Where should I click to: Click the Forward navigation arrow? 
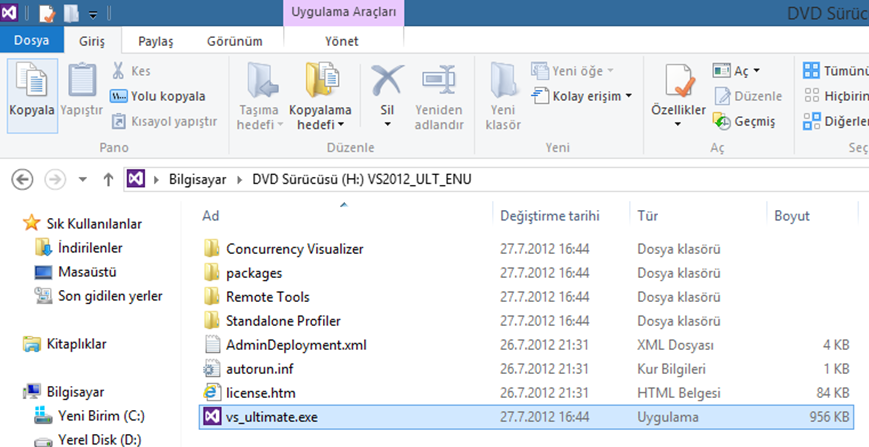tap(55, 179)
